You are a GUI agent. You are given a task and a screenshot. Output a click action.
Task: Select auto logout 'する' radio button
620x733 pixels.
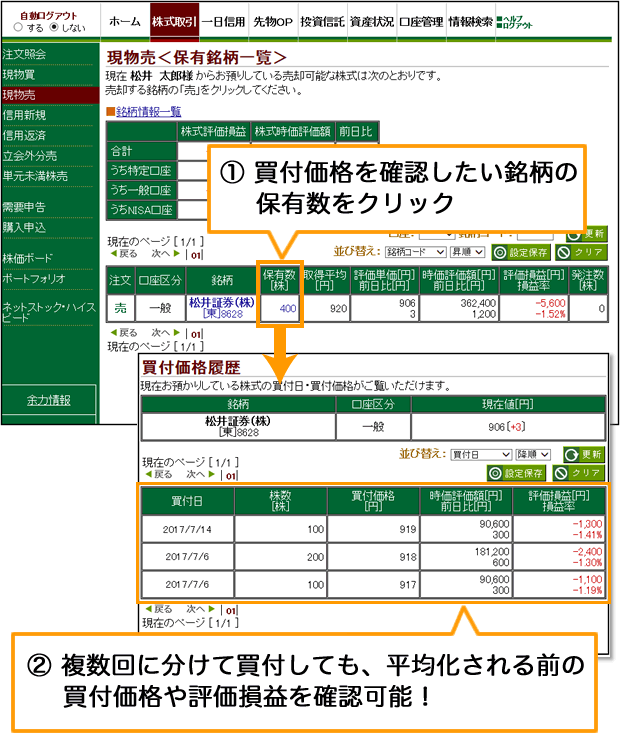pyautogui.click(x=18, y=27)
